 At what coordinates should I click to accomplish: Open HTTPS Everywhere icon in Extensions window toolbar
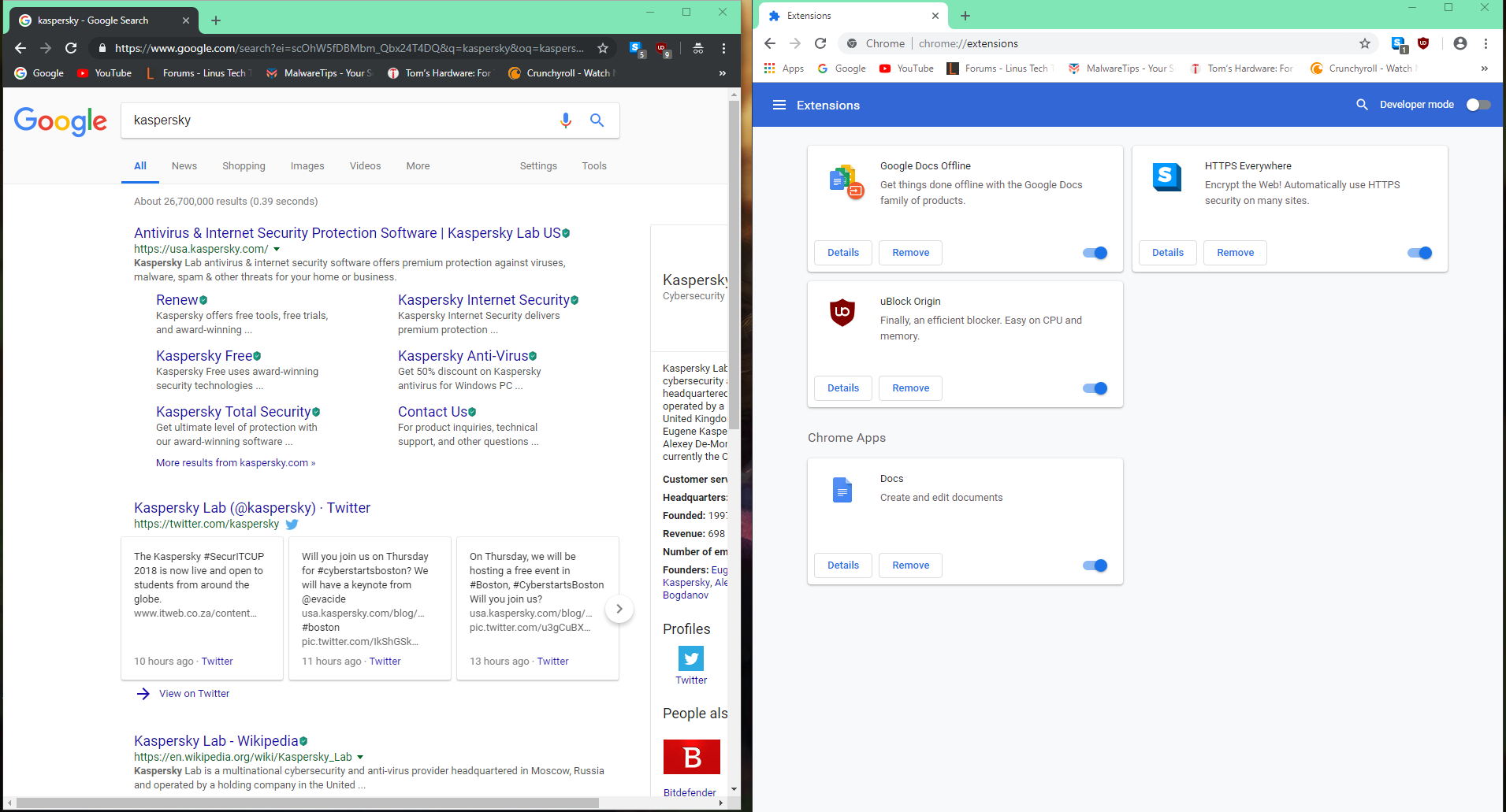coord(1399,44)
